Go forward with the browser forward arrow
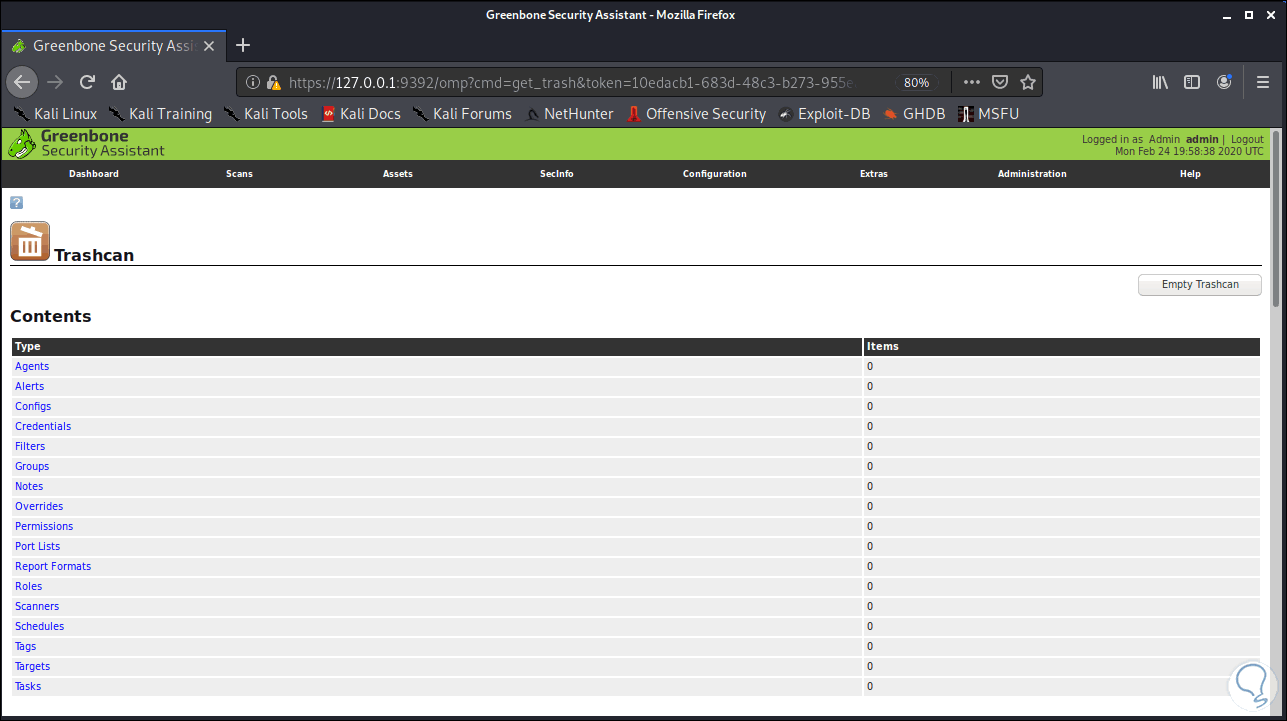 [55, 82]
